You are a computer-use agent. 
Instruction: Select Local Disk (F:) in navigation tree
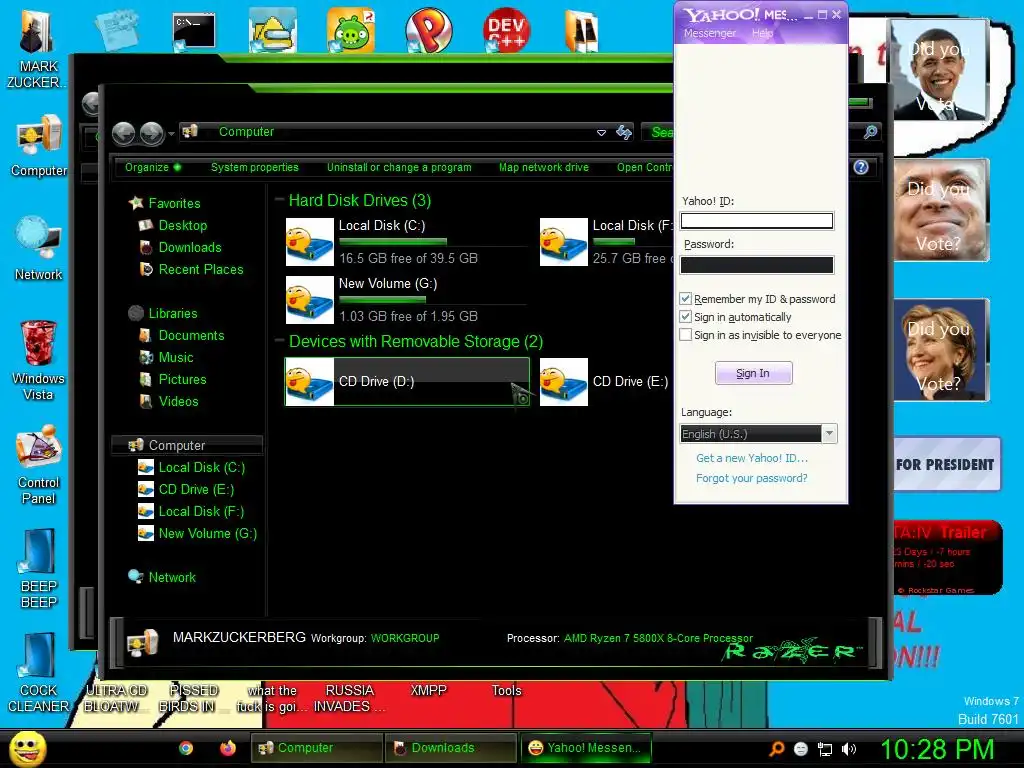200,511
